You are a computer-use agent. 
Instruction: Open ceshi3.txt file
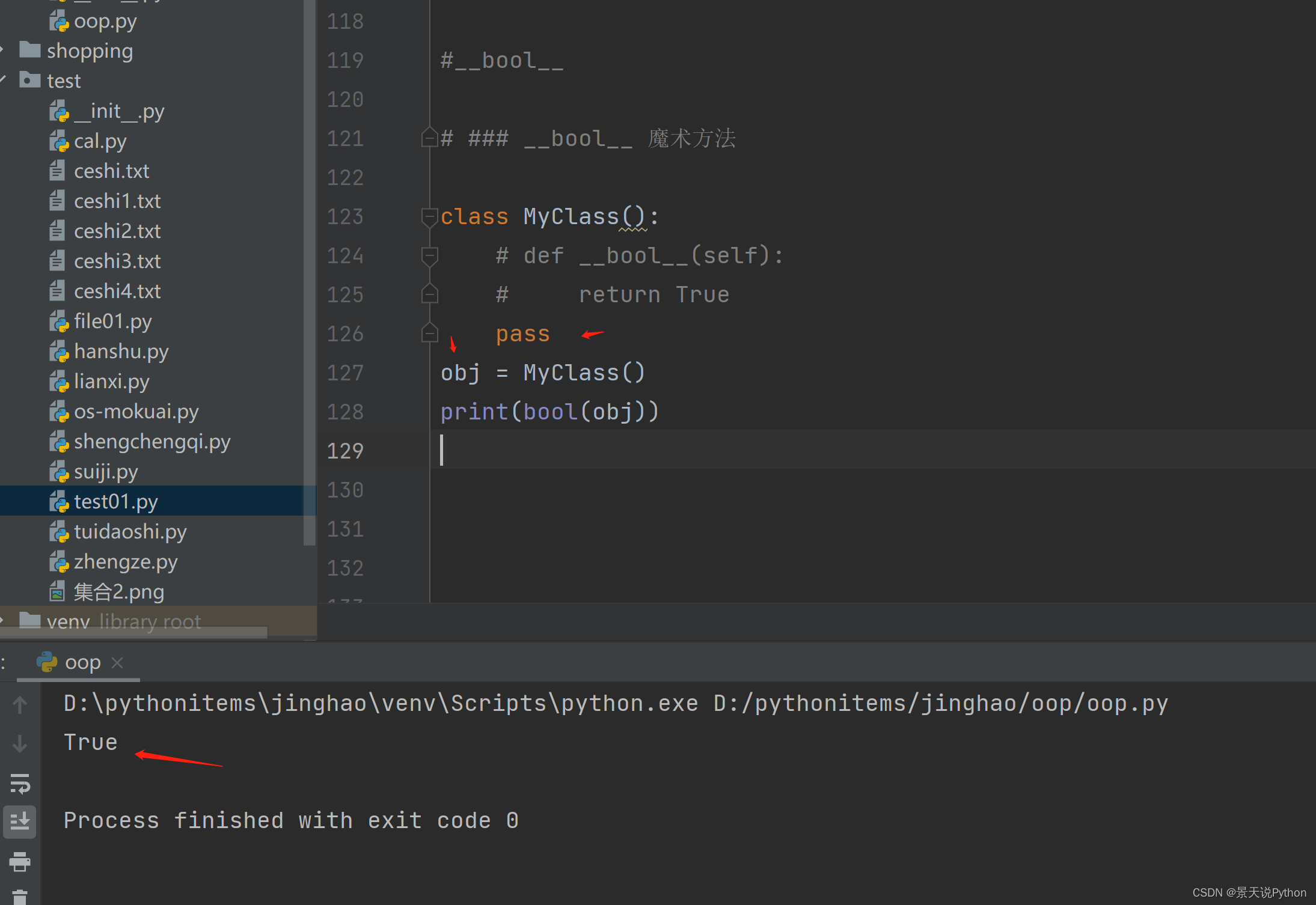point(117,261)
